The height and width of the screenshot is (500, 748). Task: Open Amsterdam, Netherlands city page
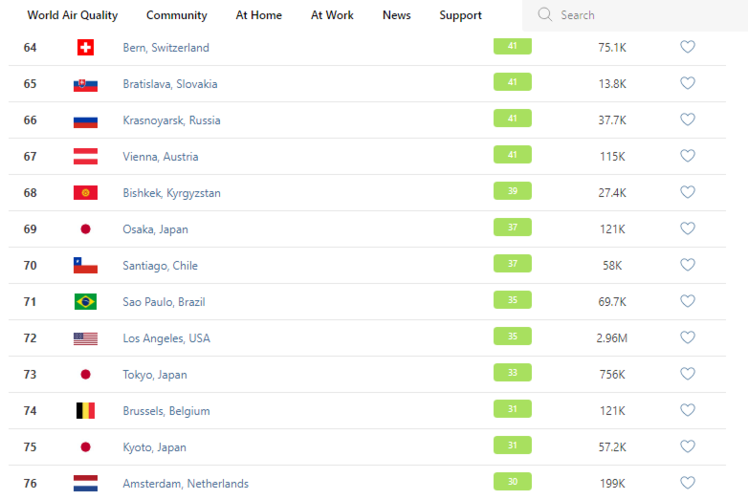coord(185,484)
